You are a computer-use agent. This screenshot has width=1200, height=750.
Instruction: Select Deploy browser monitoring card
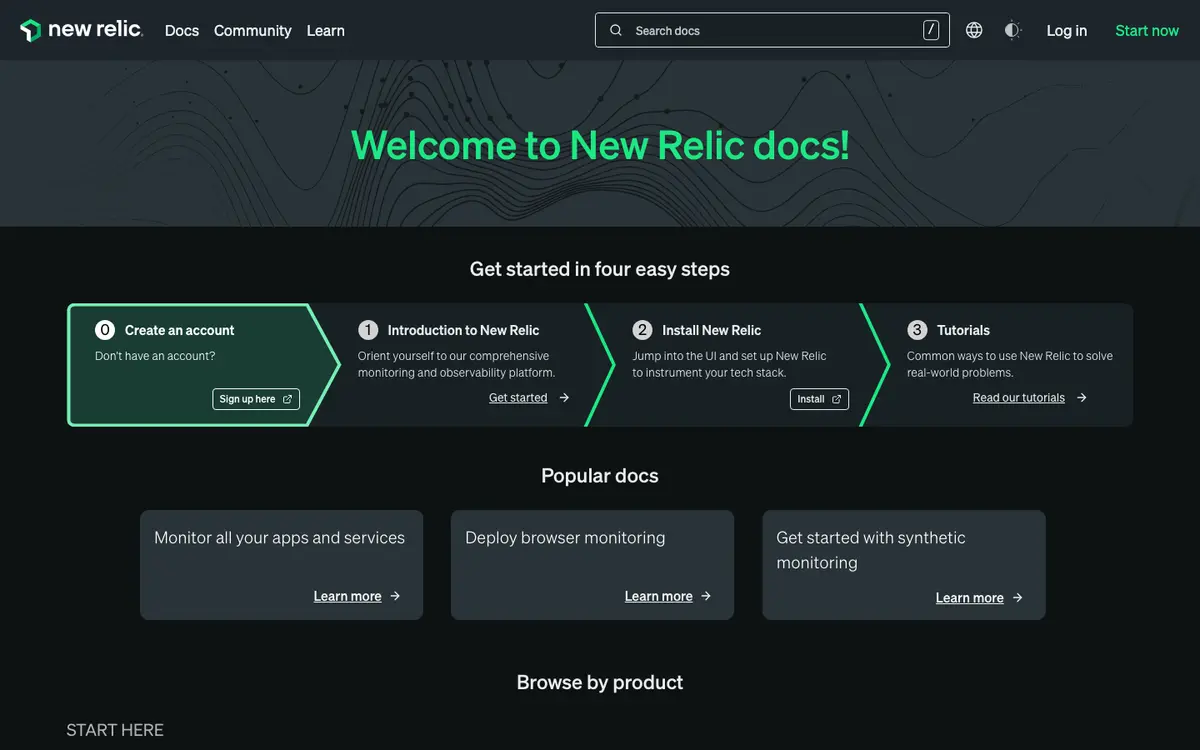click(592, 565)
